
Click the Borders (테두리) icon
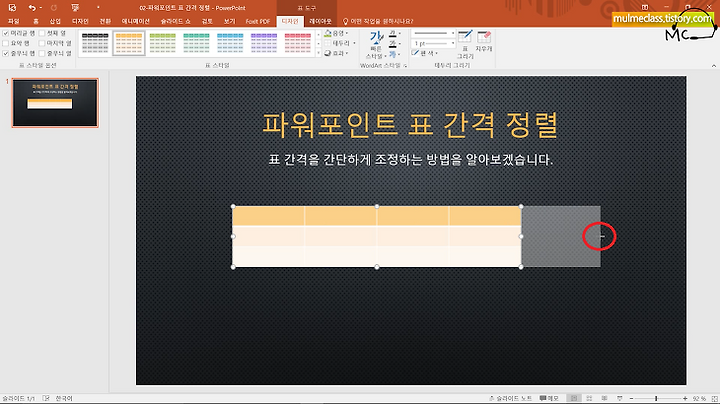point(328,43)
